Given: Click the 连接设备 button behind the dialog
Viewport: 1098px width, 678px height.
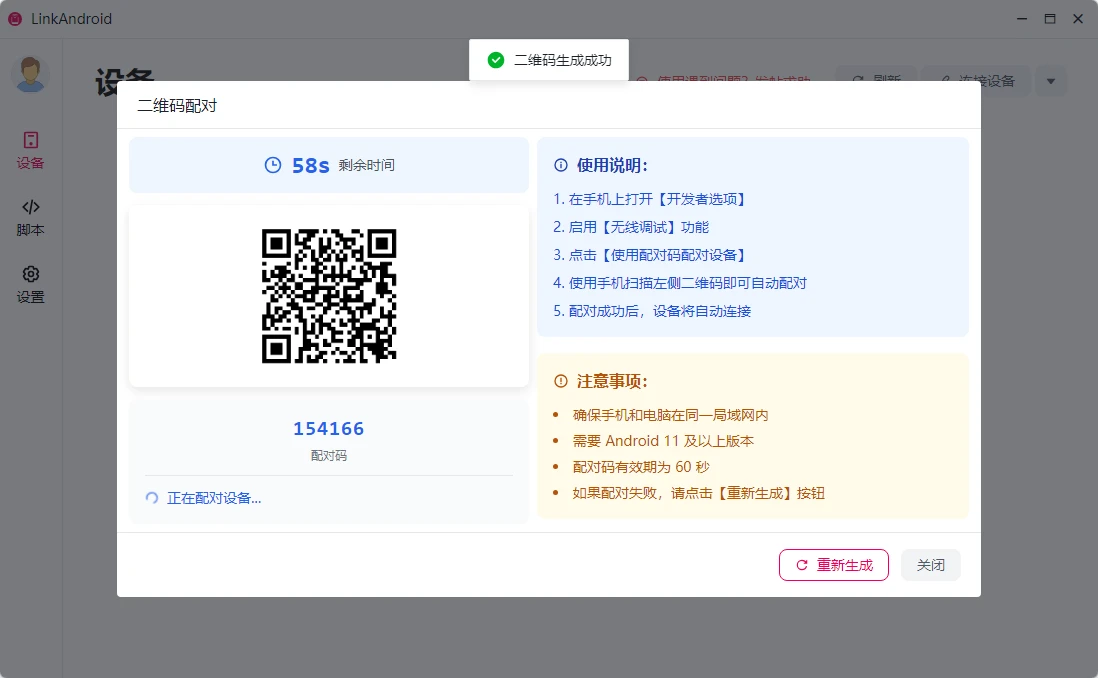Looking at the screenshot, I should click(977, 81).
